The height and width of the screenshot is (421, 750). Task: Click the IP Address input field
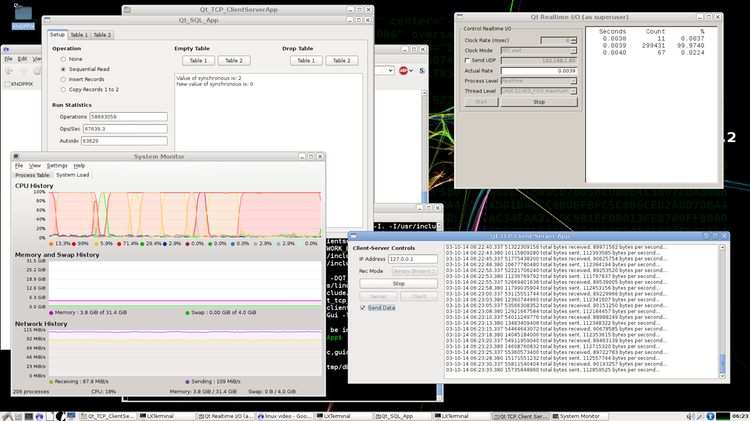point(412,259)
